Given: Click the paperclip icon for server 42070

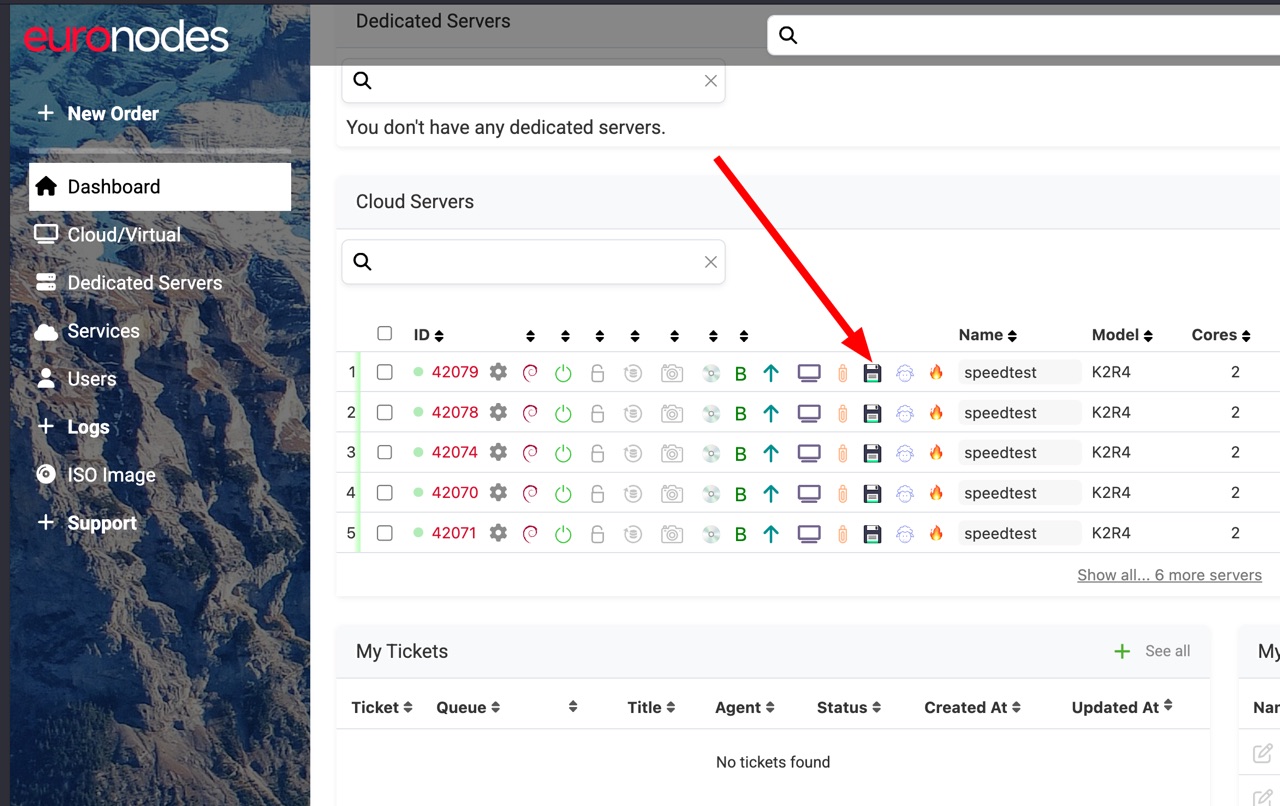Looking at the screenshot, I should pos(842,493).
